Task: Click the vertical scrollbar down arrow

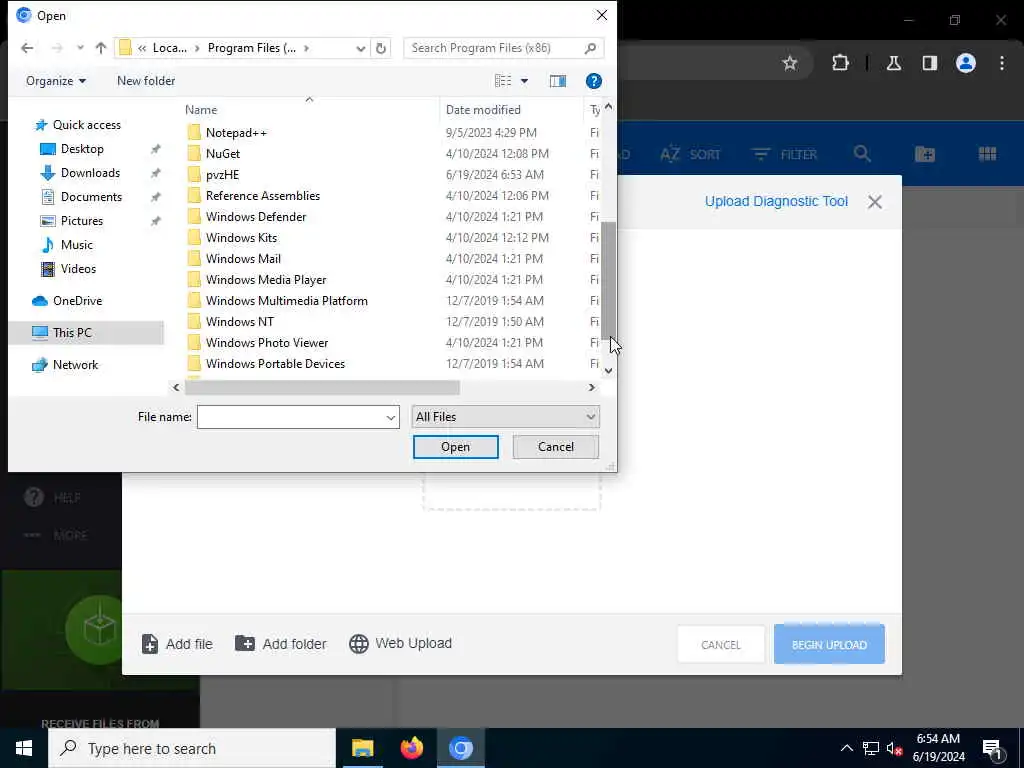Action: tap(609, 370)
